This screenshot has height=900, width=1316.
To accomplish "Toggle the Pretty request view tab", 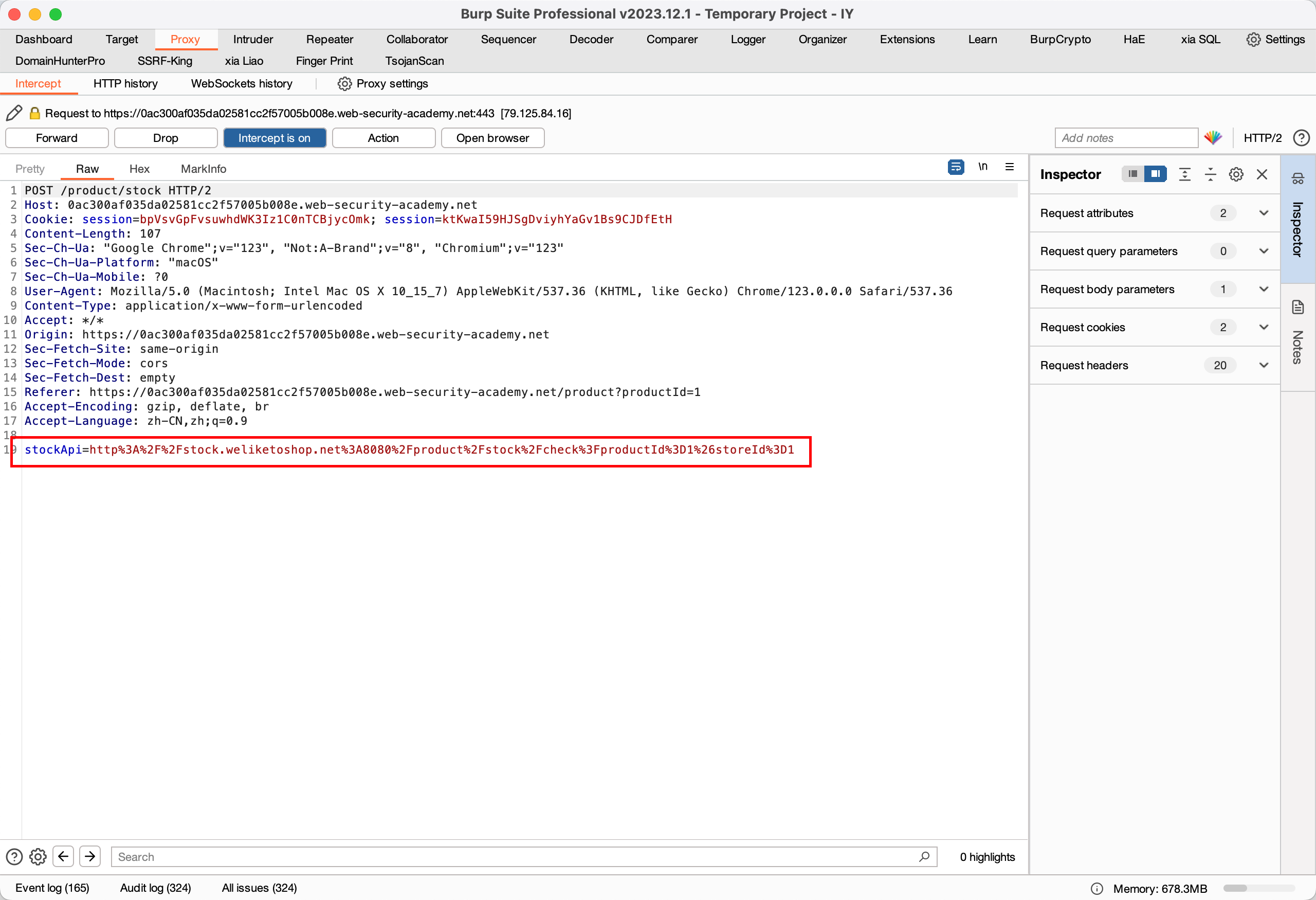I will click(x=31, y=168).
